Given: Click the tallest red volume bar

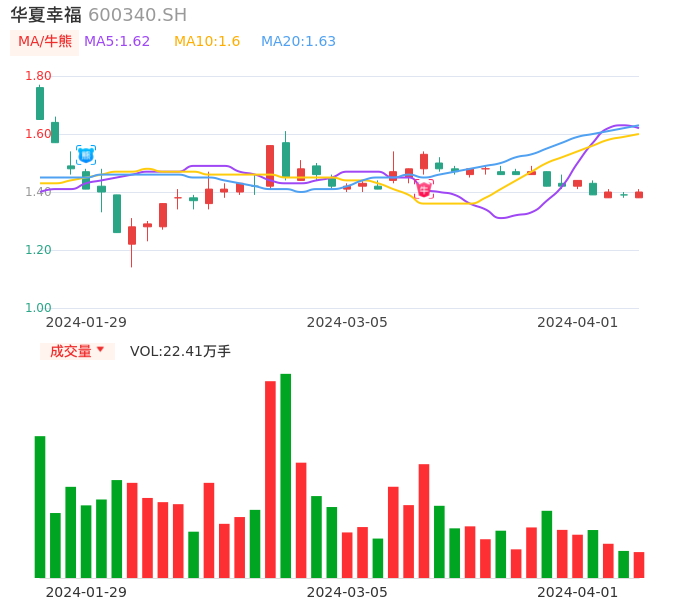Looking at the screenshot, I should pos(270,479).
